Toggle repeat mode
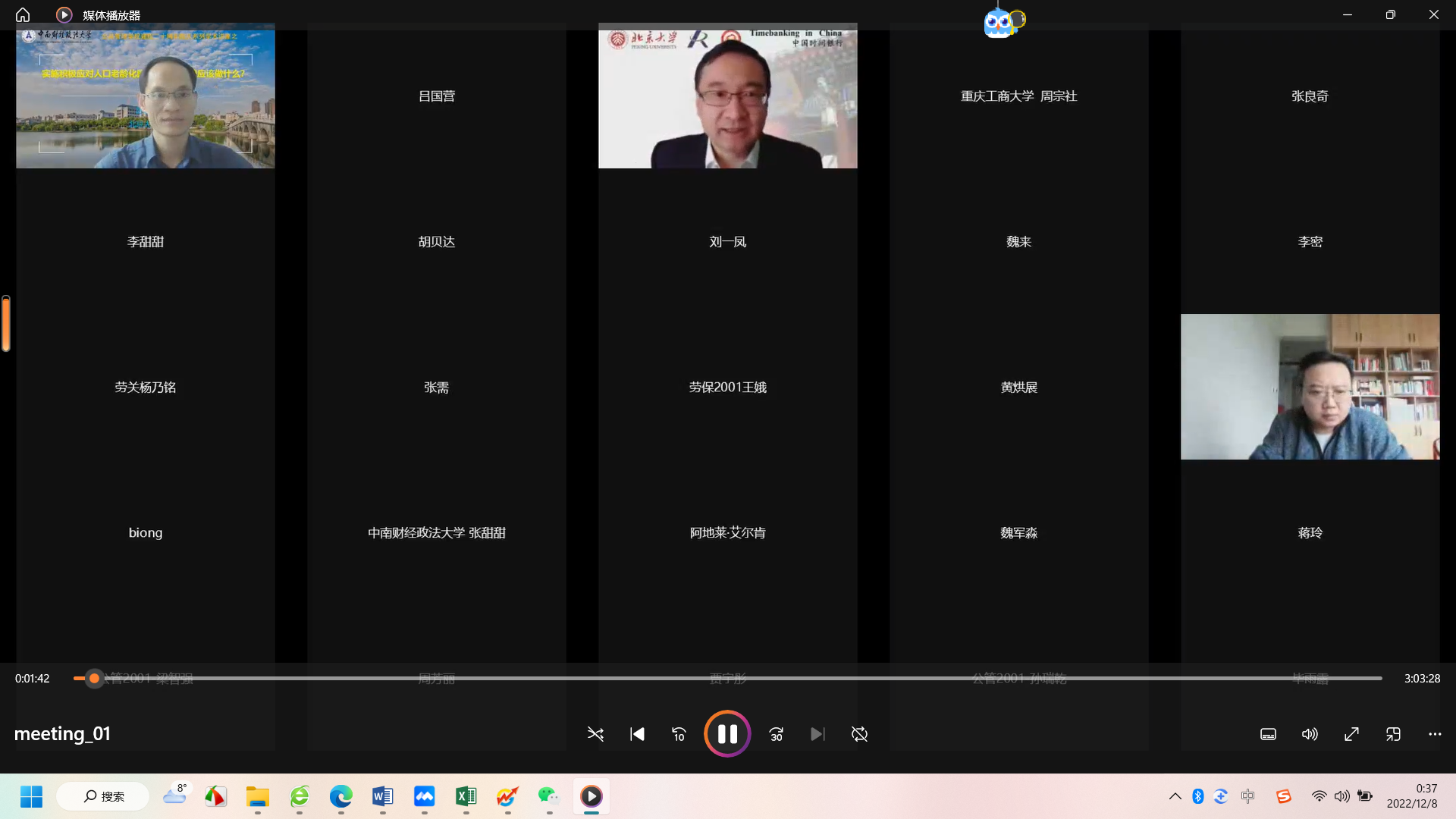This screenshot has height=819, width=1456. tap(859, 734)
